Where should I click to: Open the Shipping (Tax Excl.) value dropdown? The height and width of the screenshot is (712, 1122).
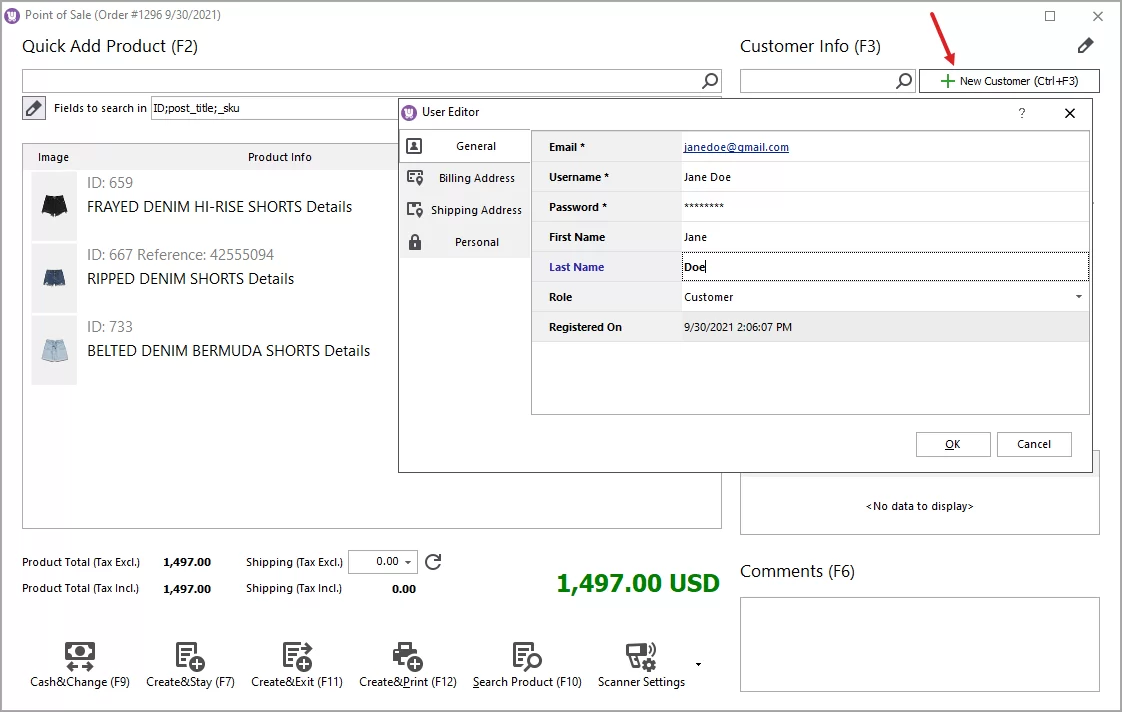410,562
